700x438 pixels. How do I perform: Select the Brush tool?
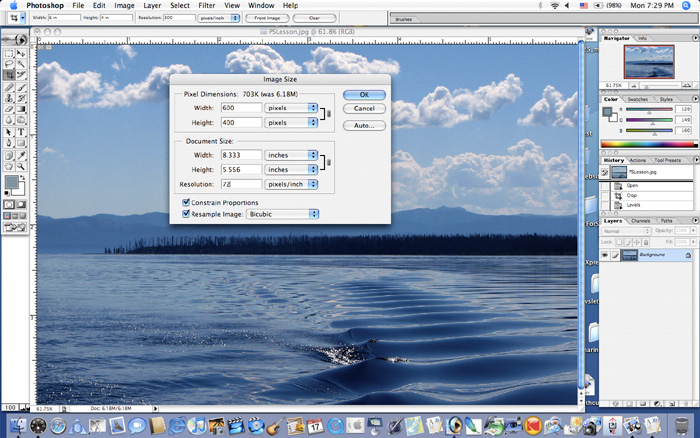click(21, 88)
